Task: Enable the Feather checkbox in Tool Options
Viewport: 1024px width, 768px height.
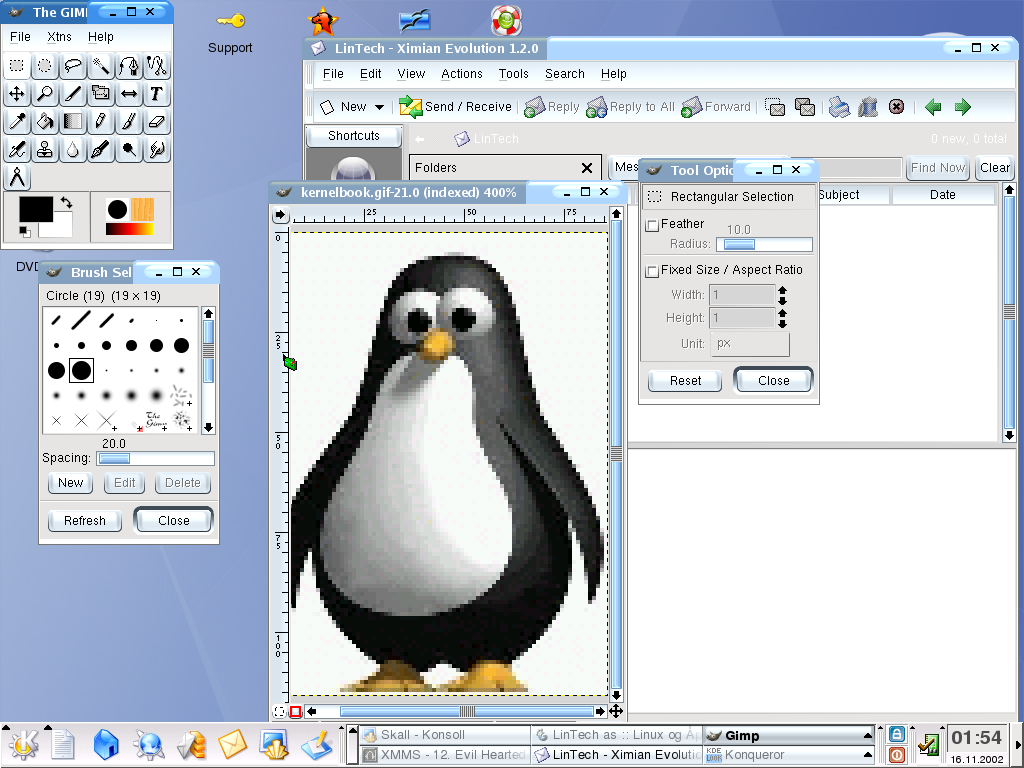Action: coord(652,225)
